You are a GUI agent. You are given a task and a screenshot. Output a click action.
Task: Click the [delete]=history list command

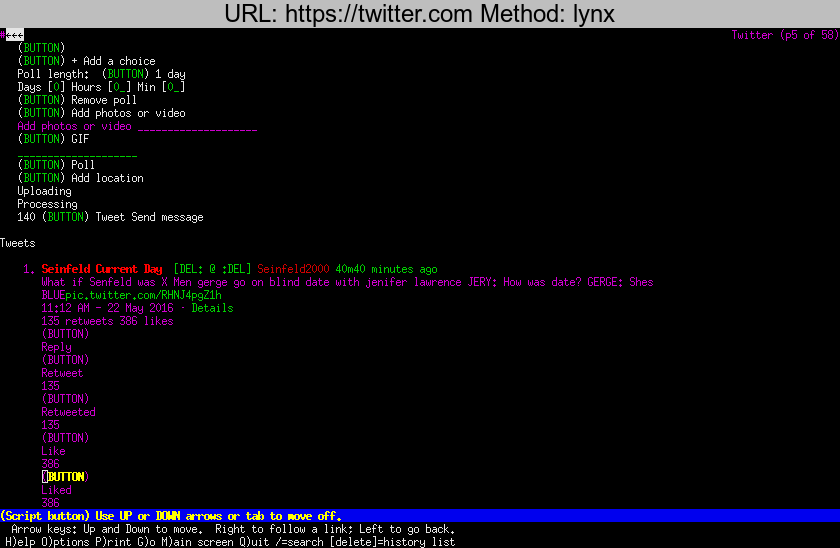pos(392,542)
